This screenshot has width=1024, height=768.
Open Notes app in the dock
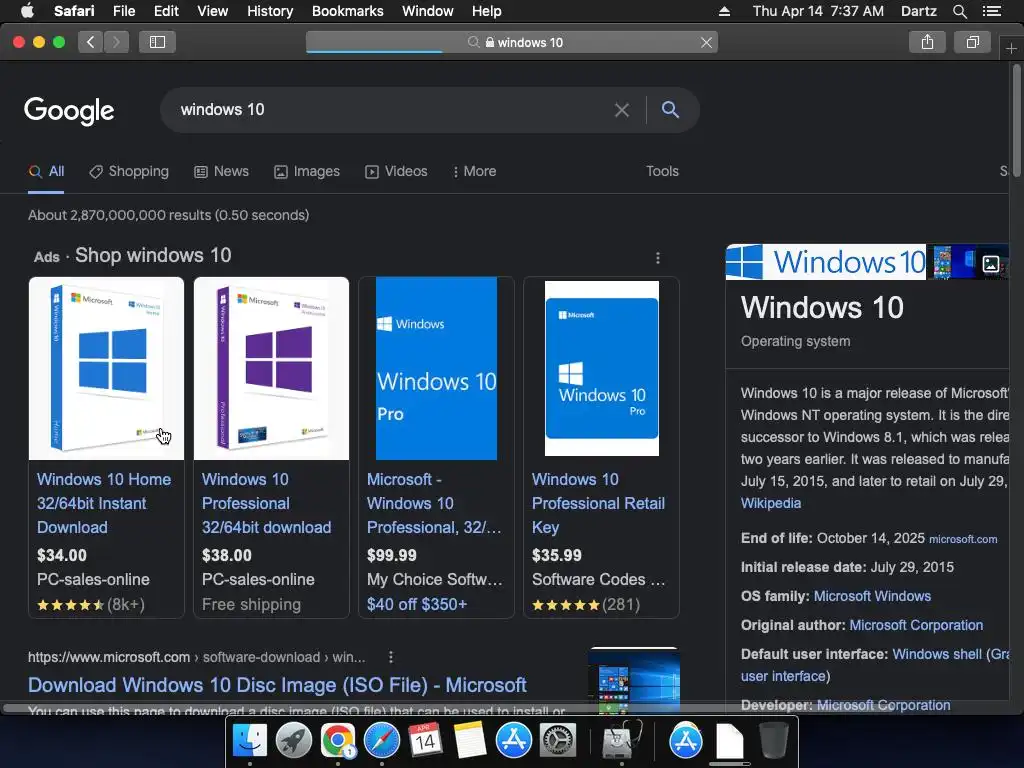tap(470, 741)
